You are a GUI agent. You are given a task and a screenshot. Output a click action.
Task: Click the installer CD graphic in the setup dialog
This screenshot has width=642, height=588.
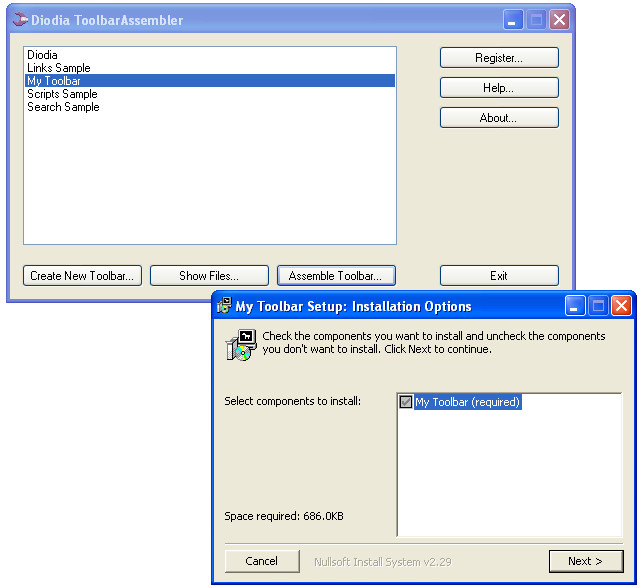click(241, 345)
